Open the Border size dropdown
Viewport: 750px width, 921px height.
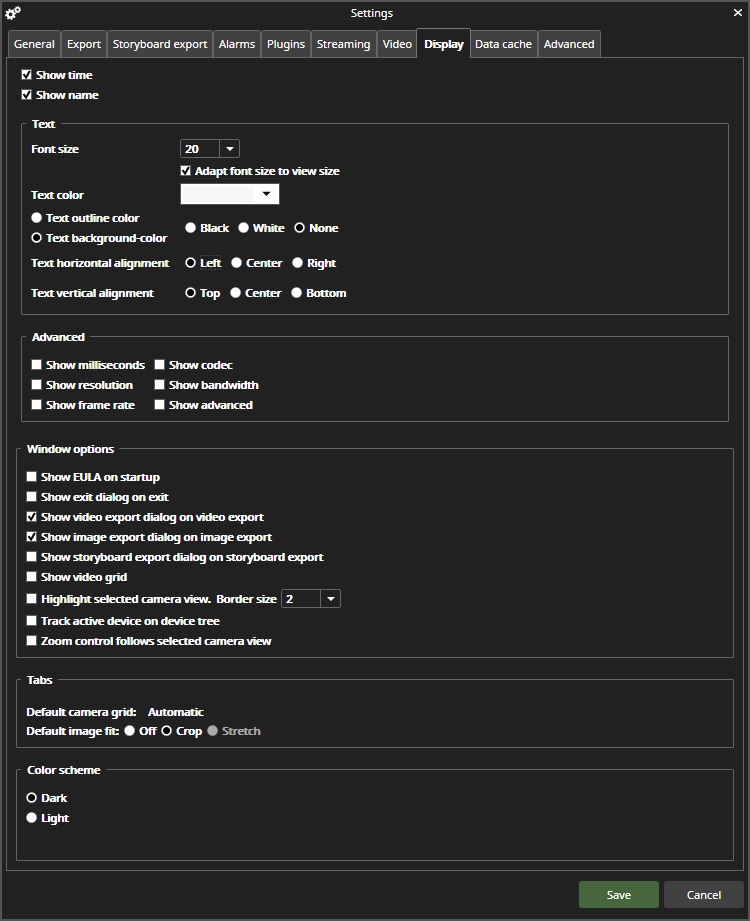(x=330, y=598)
